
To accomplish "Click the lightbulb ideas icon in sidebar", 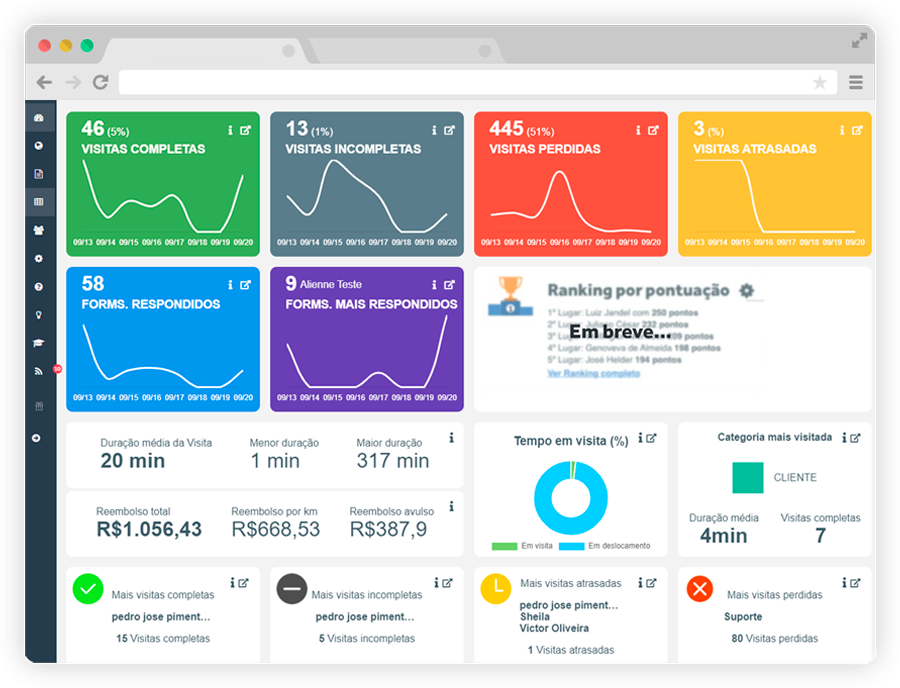I will tap(39, 314).
